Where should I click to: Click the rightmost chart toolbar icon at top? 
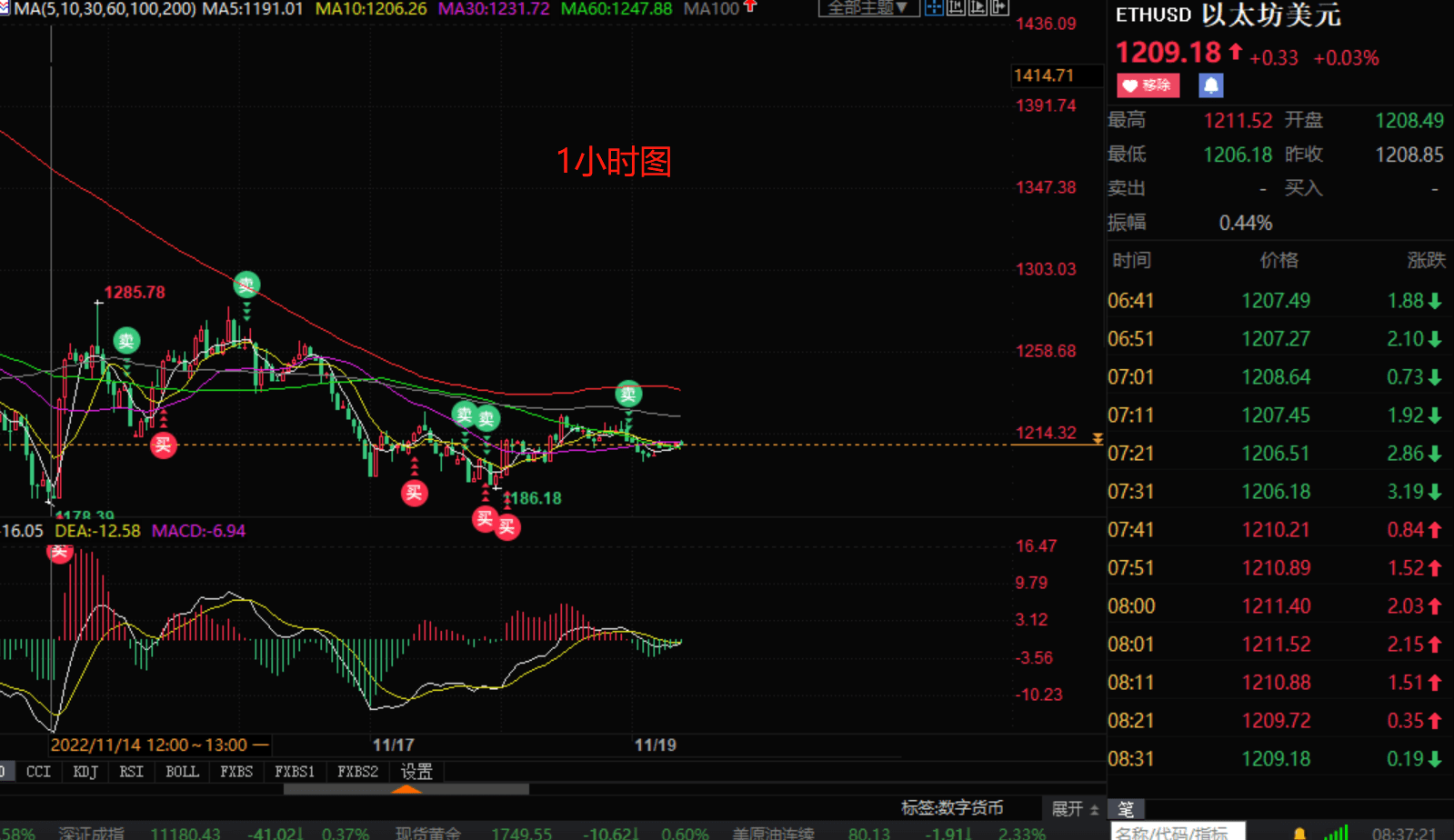click(999, 8)
